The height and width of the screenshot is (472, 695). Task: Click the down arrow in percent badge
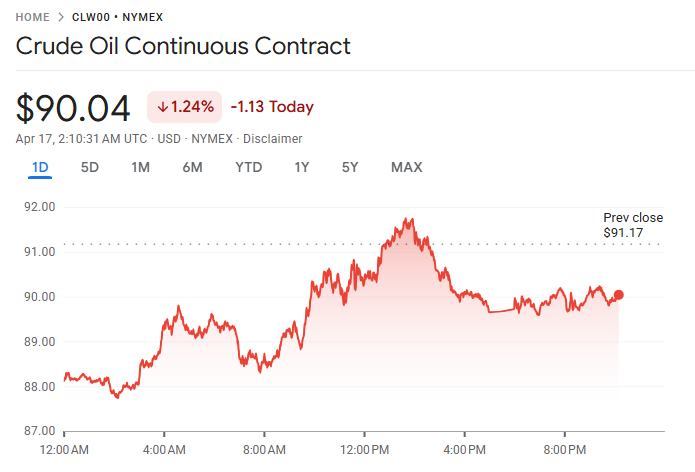click(162, 107)
